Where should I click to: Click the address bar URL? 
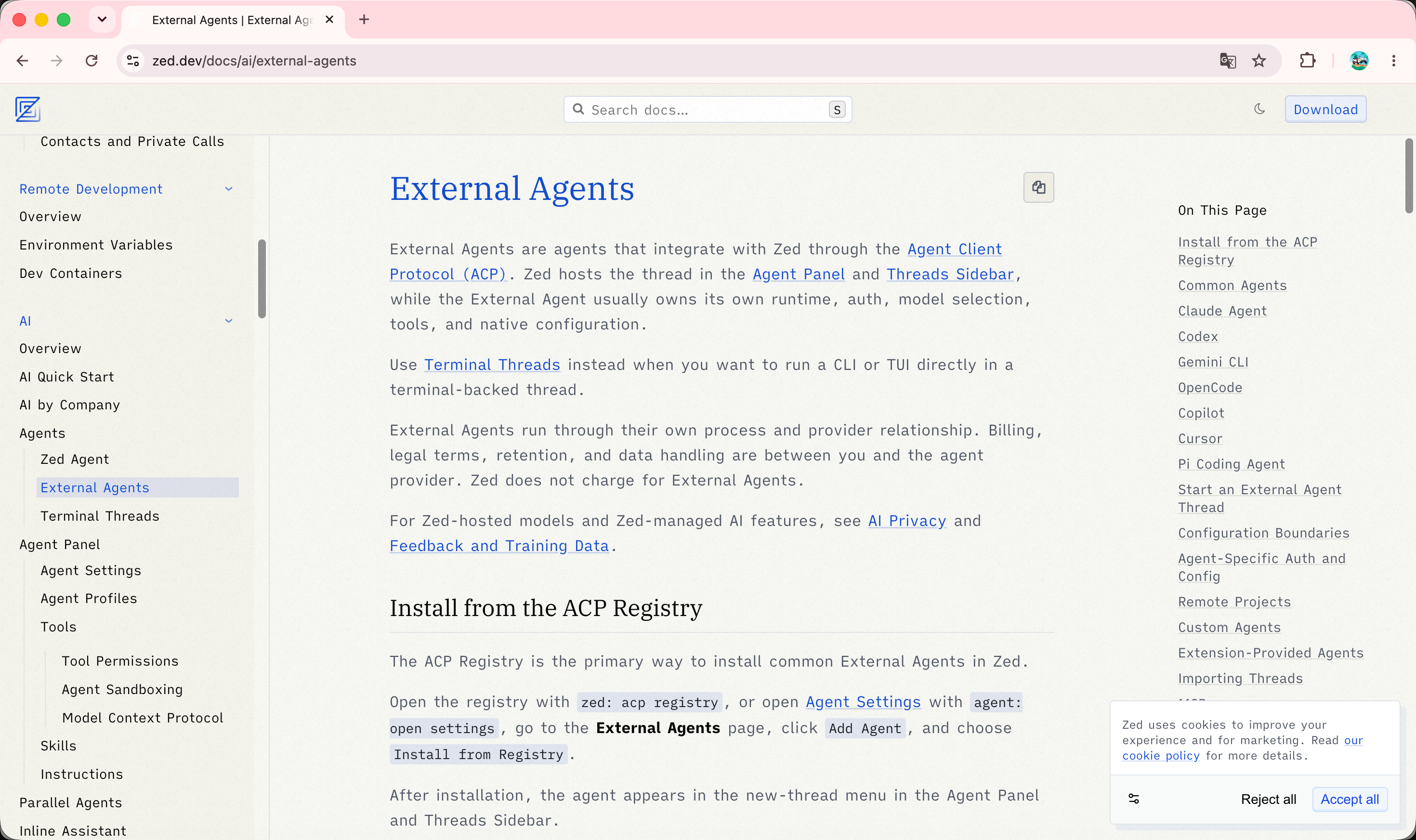coord(254,61)
